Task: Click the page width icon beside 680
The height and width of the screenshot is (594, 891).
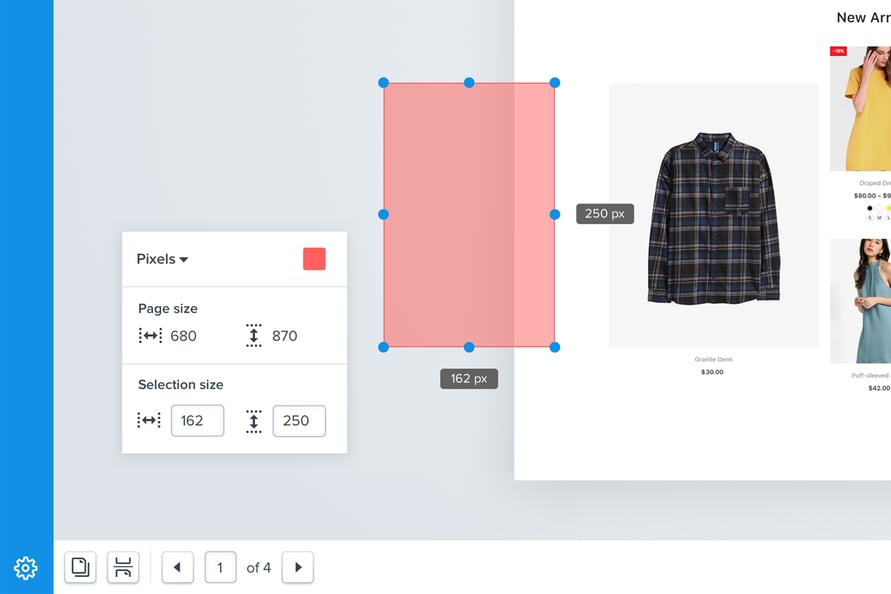Action: pos(150,336)
